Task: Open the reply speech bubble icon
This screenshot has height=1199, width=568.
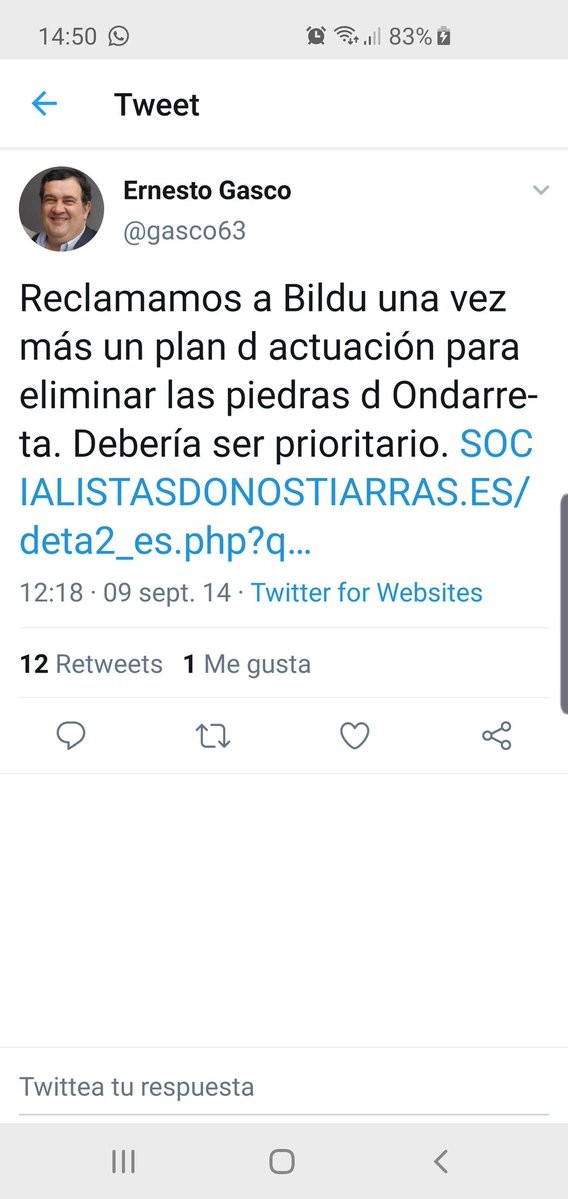Action: pos(71,736)
